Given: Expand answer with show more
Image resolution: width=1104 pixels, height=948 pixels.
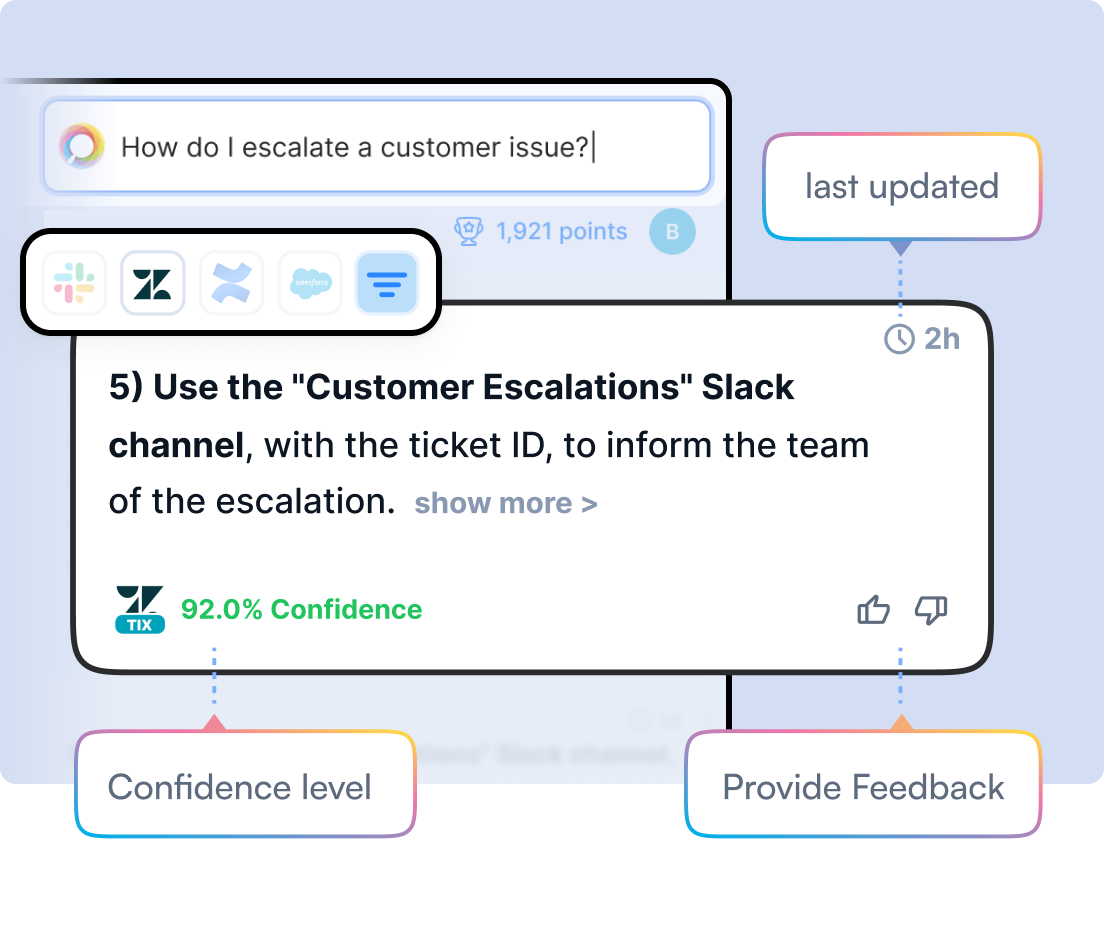Looking at the screenshot, I should [x=506, y=504].
